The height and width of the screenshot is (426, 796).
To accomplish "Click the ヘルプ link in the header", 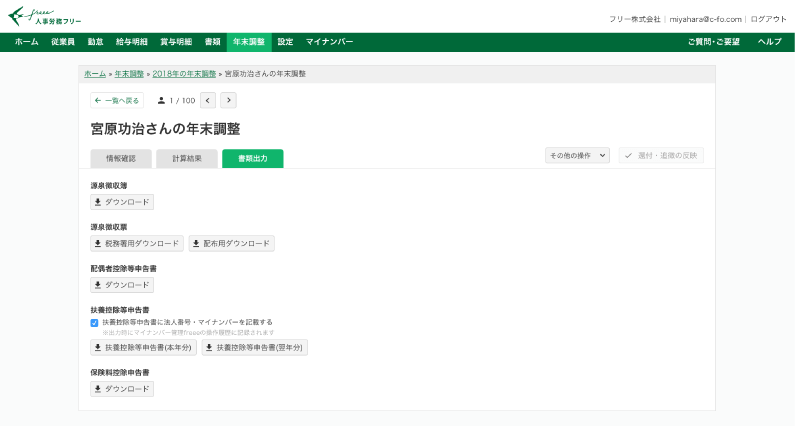I will pos(769,42).
